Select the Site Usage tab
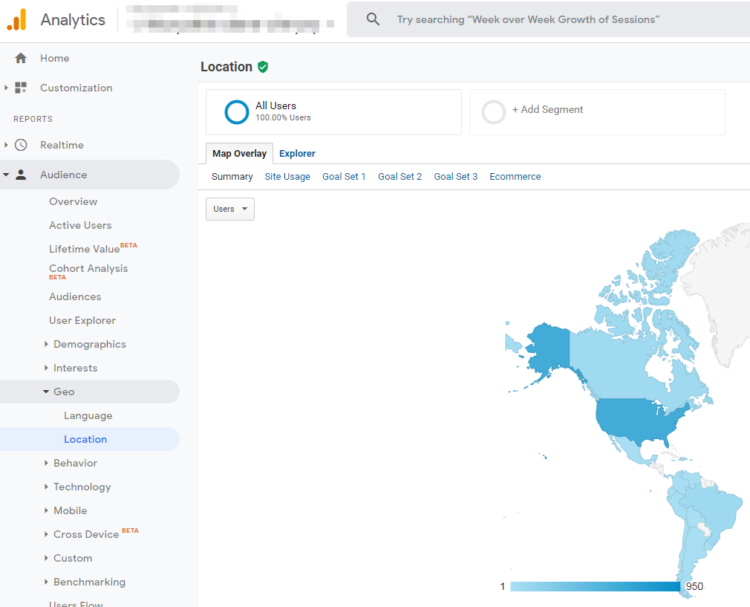Screen dimensions: 750x607 pyautogui.click(x=287, y=177)
